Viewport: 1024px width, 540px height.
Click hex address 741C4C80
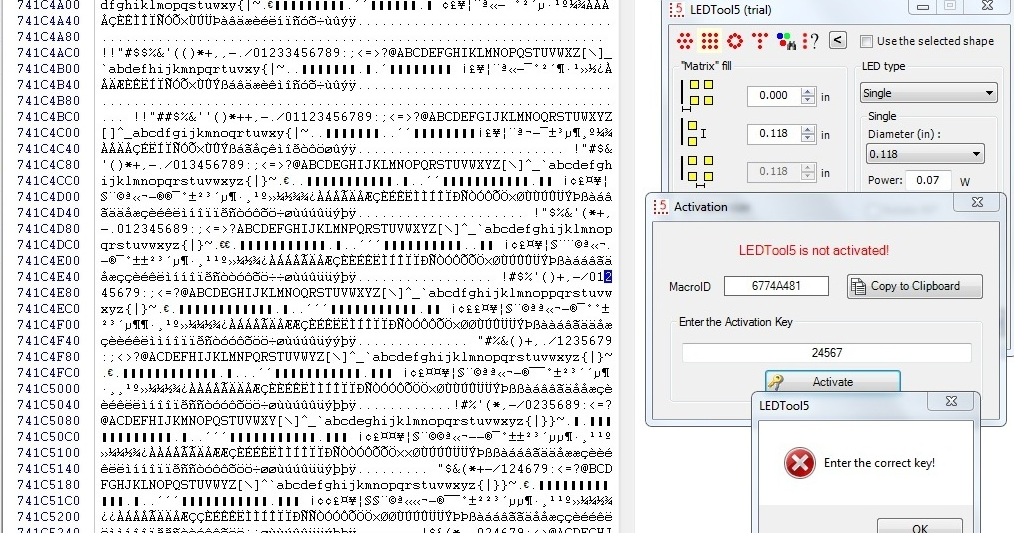[49, 165]
